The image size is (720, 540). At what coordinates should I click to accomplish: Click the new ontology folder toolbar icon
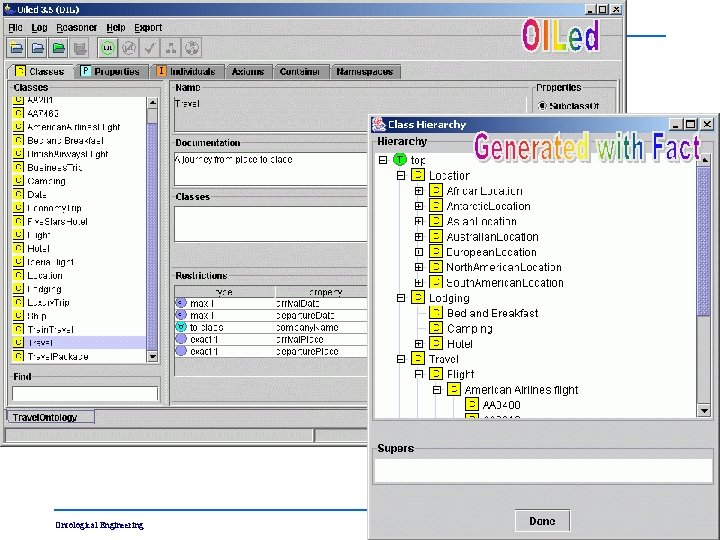click(x=17, y=48)
